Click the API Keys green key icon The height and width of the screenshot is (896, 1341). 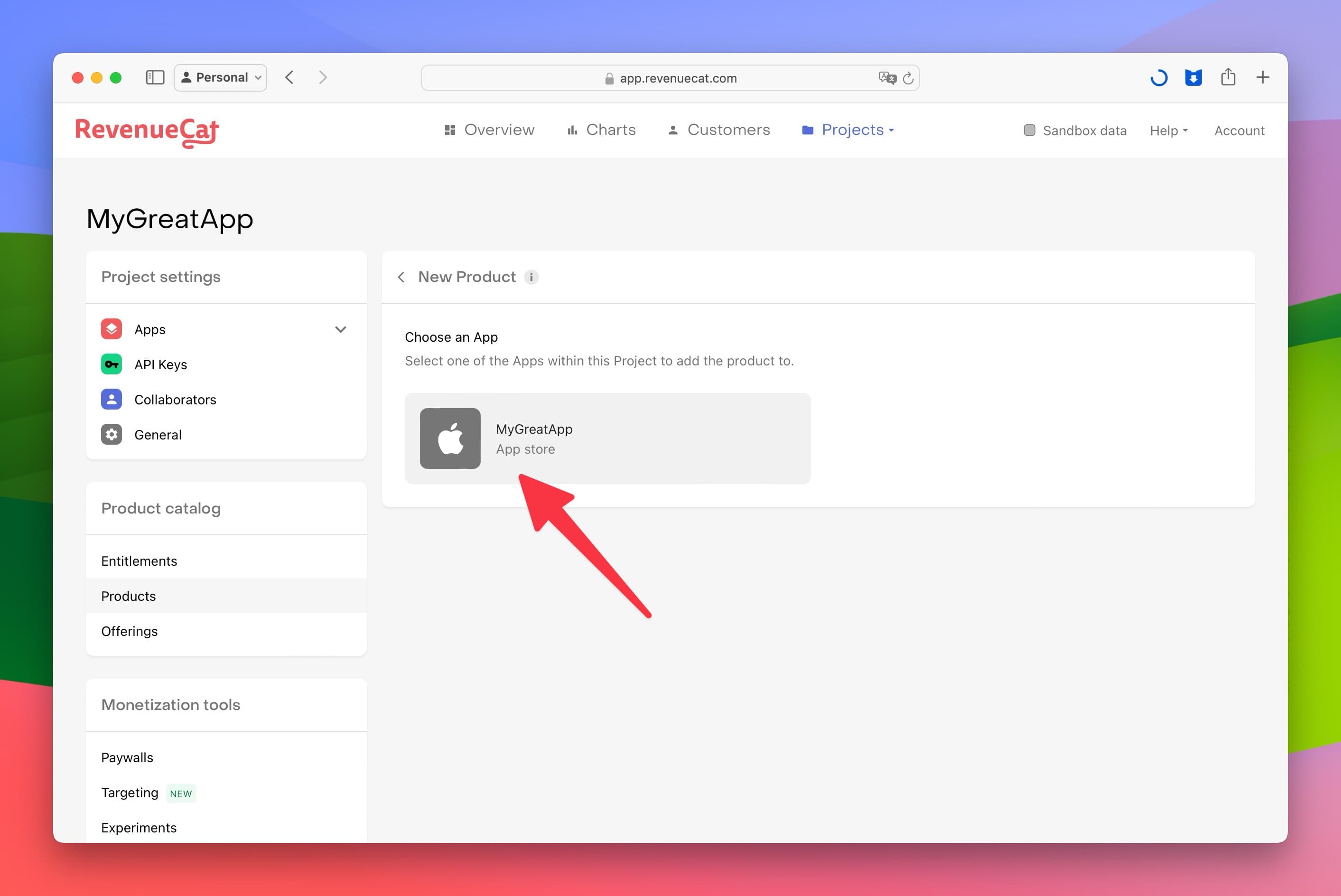[112, 364]
